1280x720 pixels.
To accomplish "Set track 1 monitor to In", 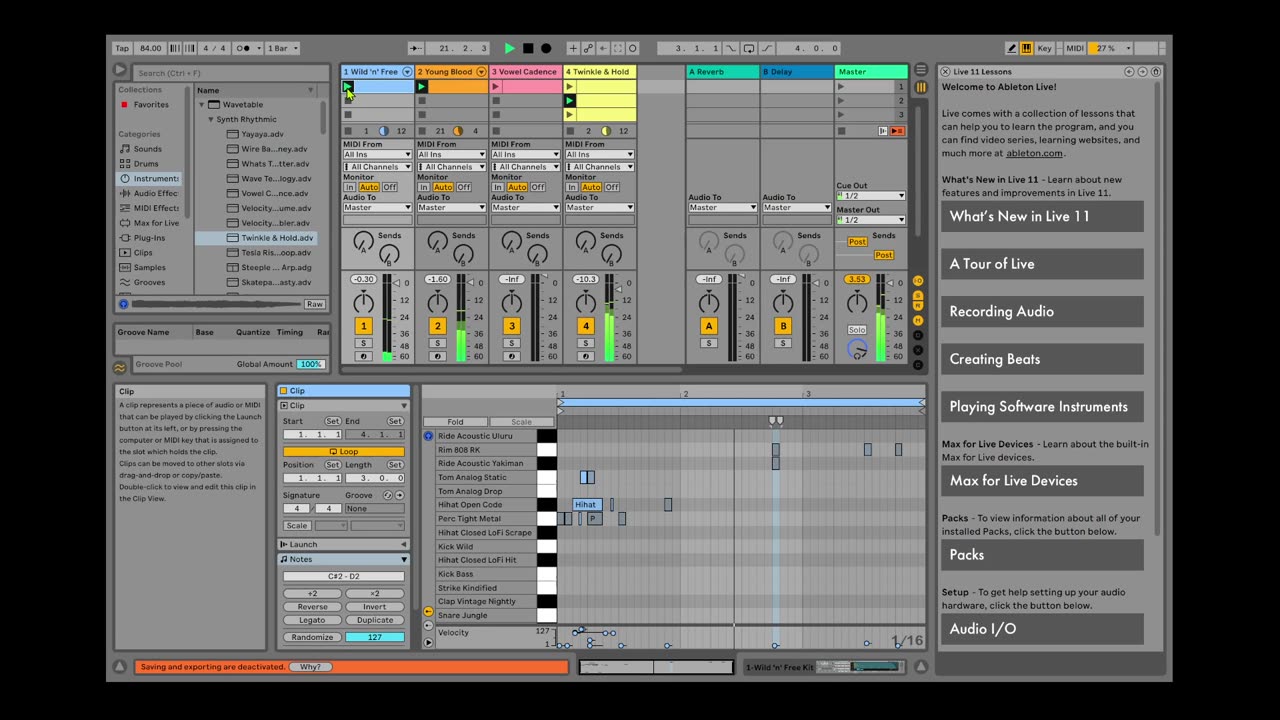I will point(350,187).
